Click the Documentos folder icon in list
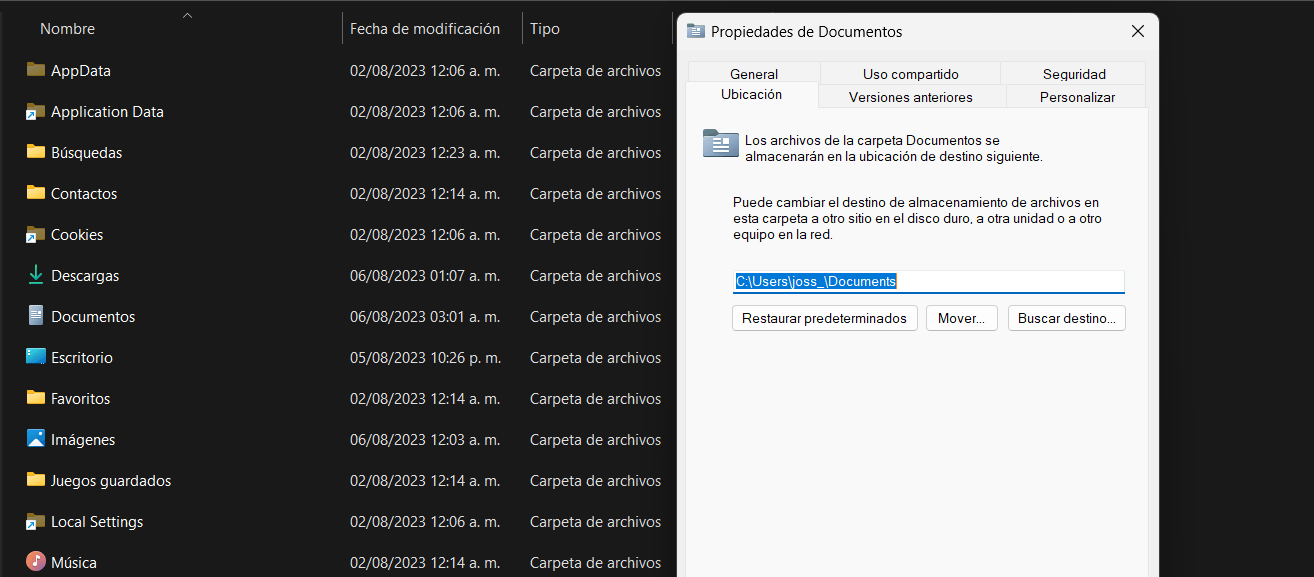Screen dimensions: 1314x577 click(x=36, y=316)
